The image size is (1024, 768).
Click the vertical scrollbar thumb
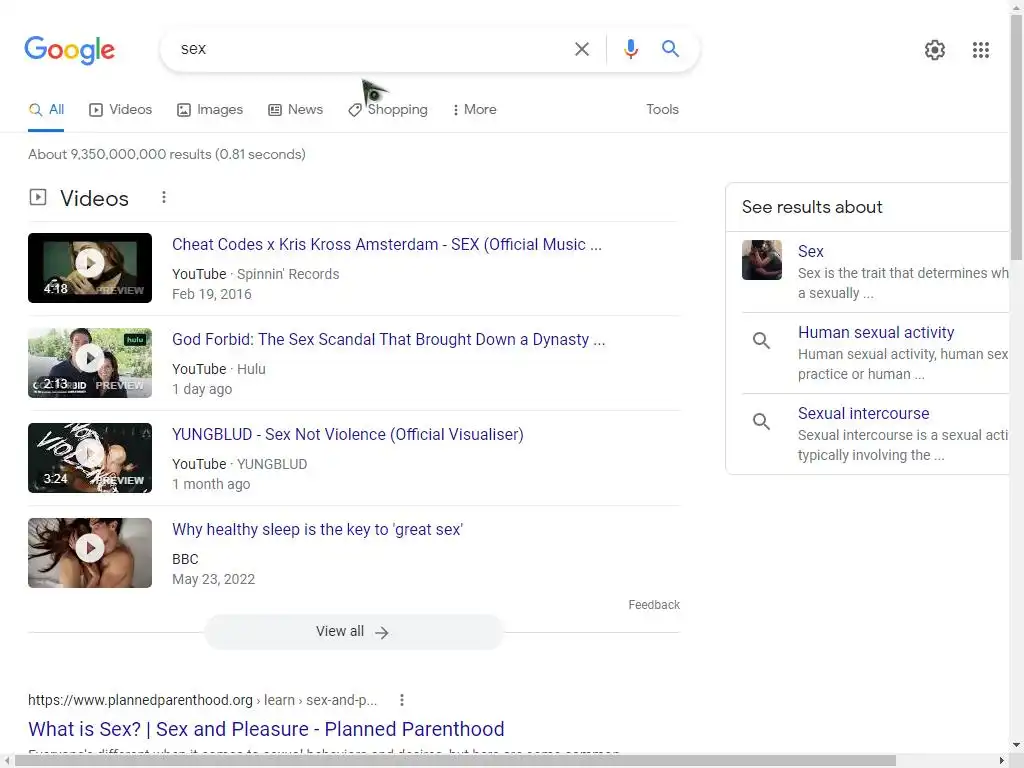pos(1016,137)
